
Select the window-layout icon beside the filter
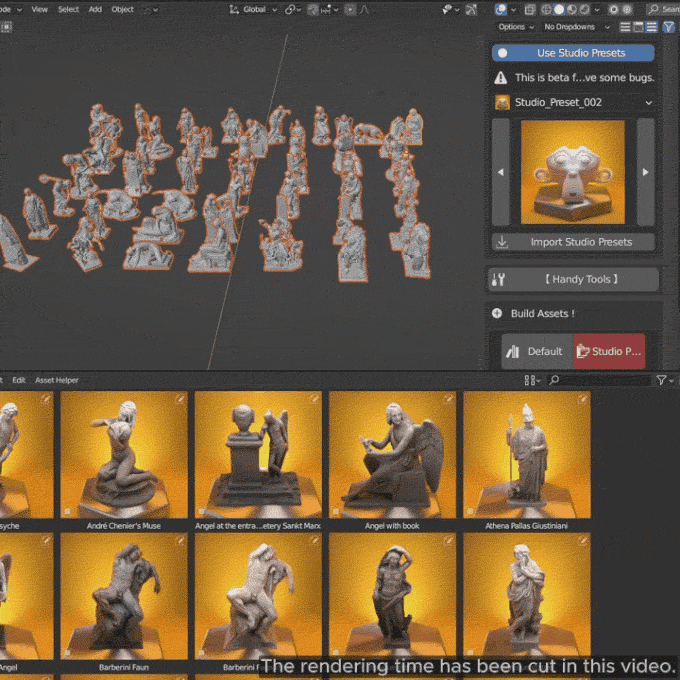638,27
